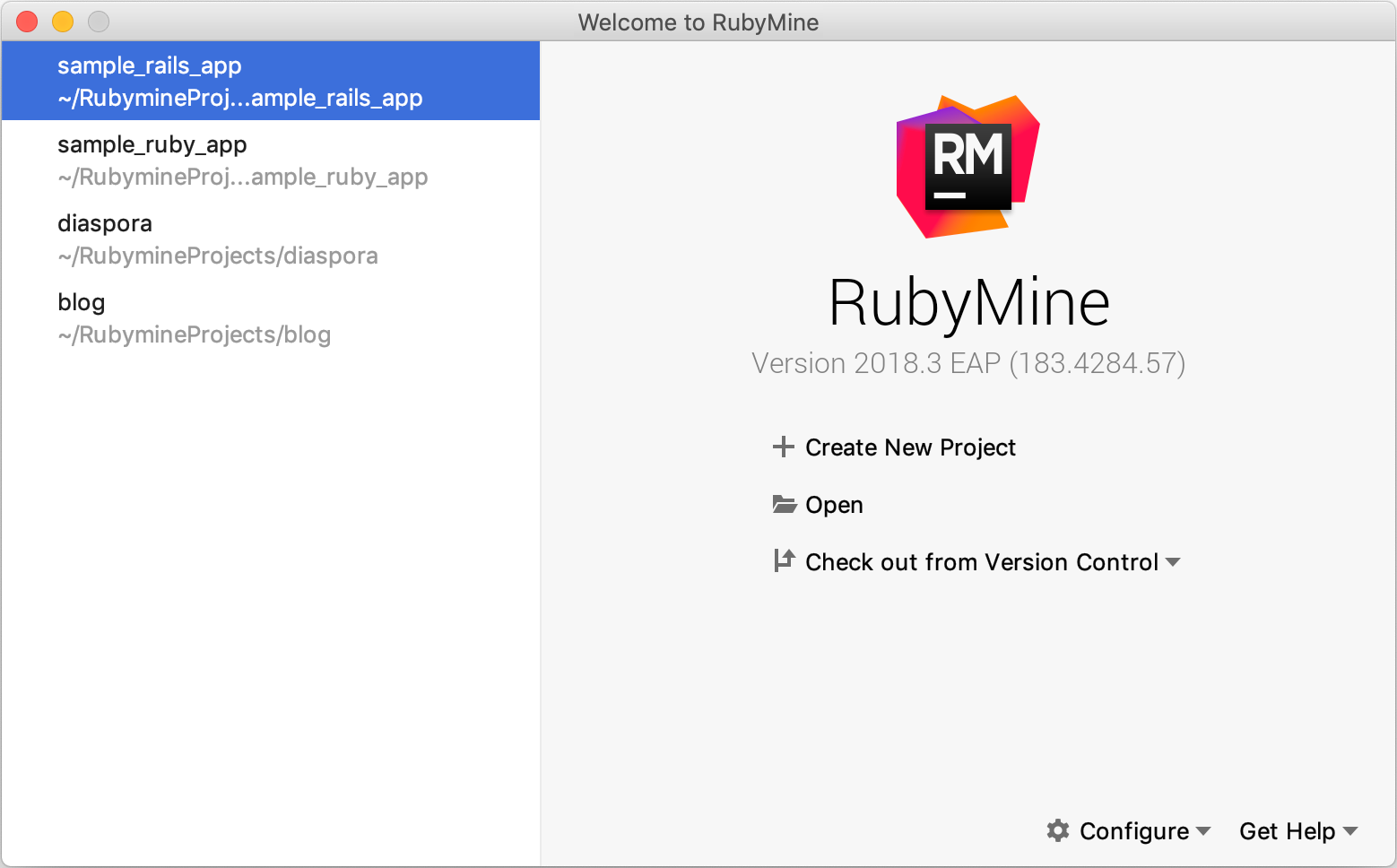Click the Open link
The width and height of the screenshot is (1397, 868).
(x=834, y=505)
